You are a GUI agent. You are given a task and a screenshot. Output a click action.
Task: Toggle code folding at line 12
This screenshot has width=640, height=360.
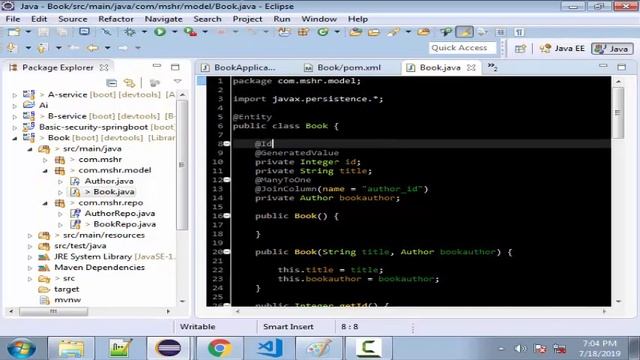point(227,180)
